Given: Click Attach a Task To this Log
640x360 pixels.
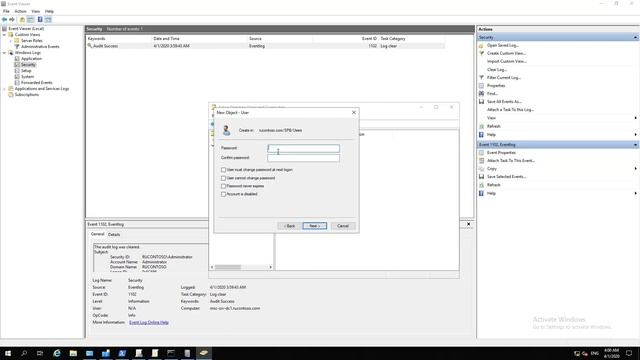Looking at the screenshot, I should (x=510, y=110).
